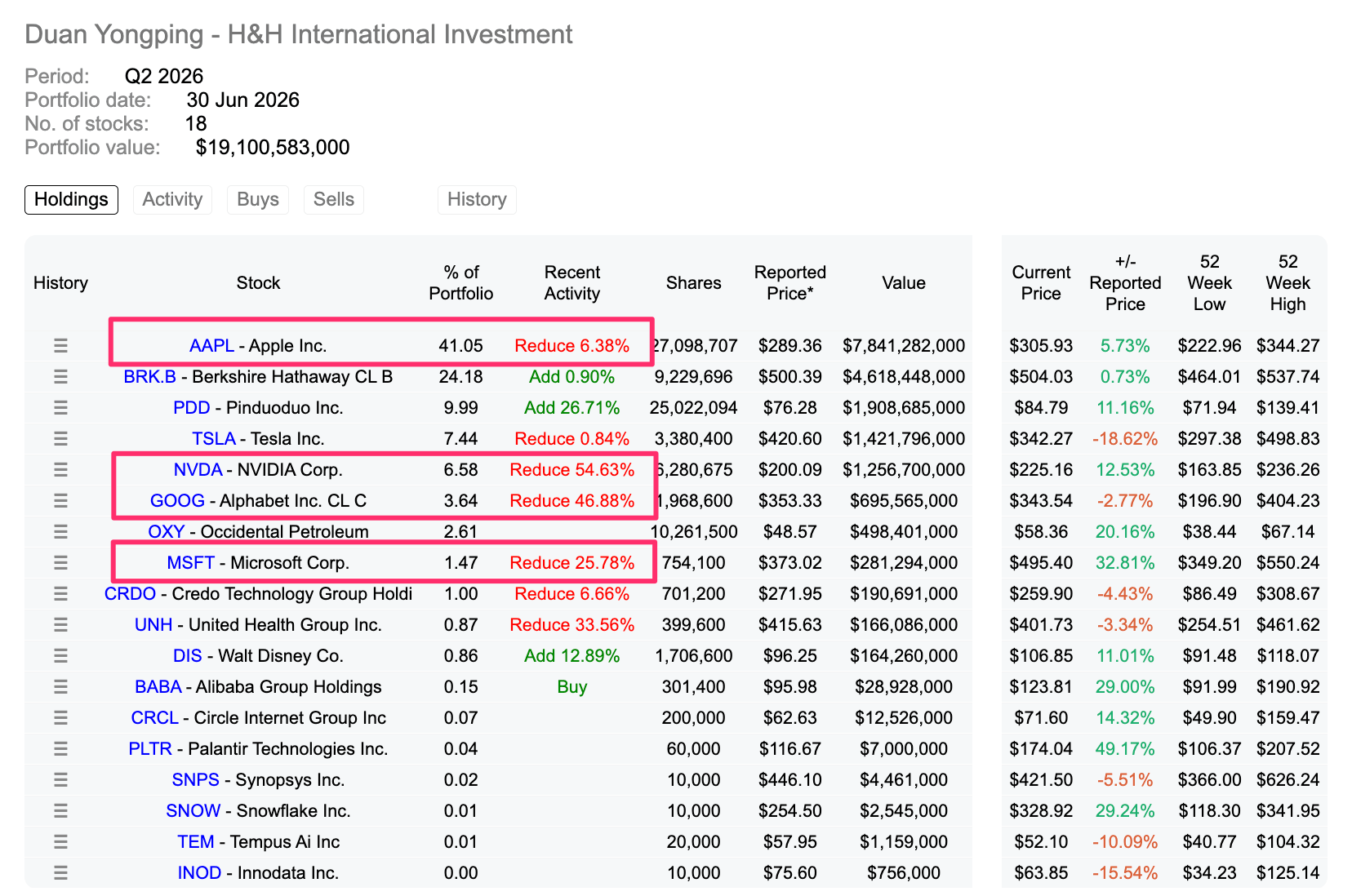Image resolution: width=1352 pixels, height=896 pixels.
Task: Click the '52 Week High' column header
Action: [x=1288, y=283]
